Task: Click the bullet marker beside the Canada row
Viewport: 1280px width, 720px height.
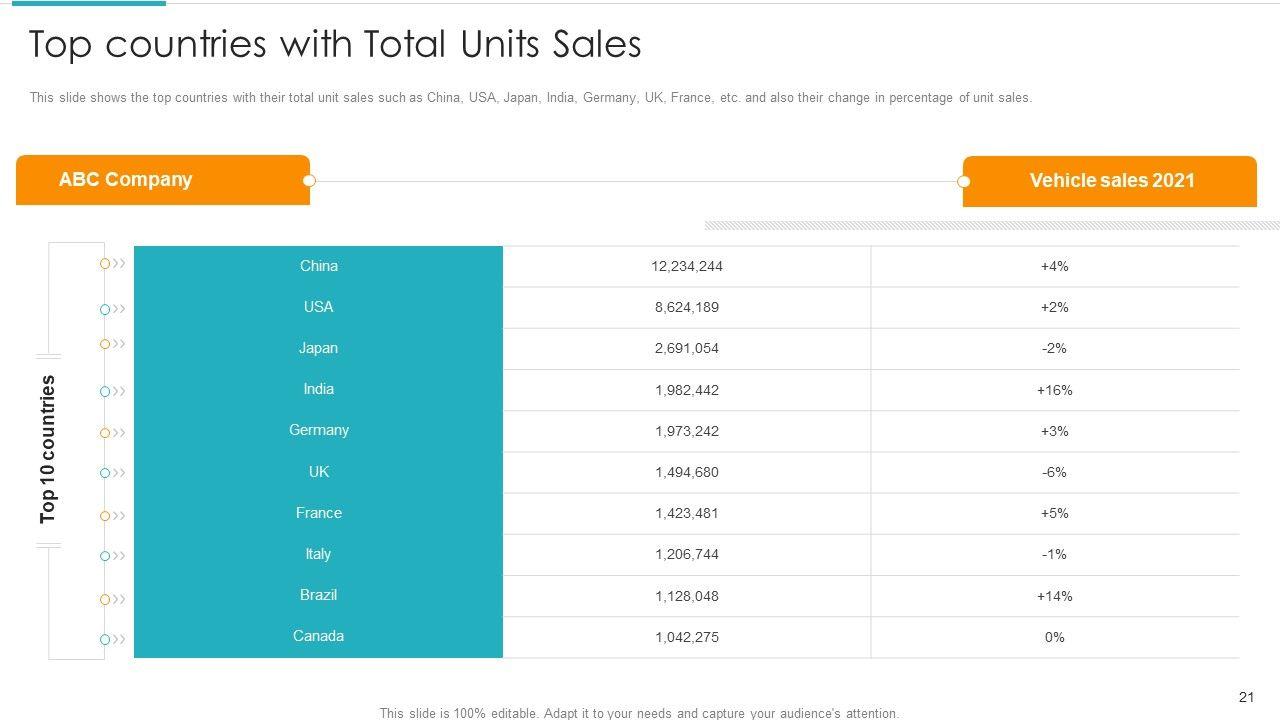Action: point(105,640)
